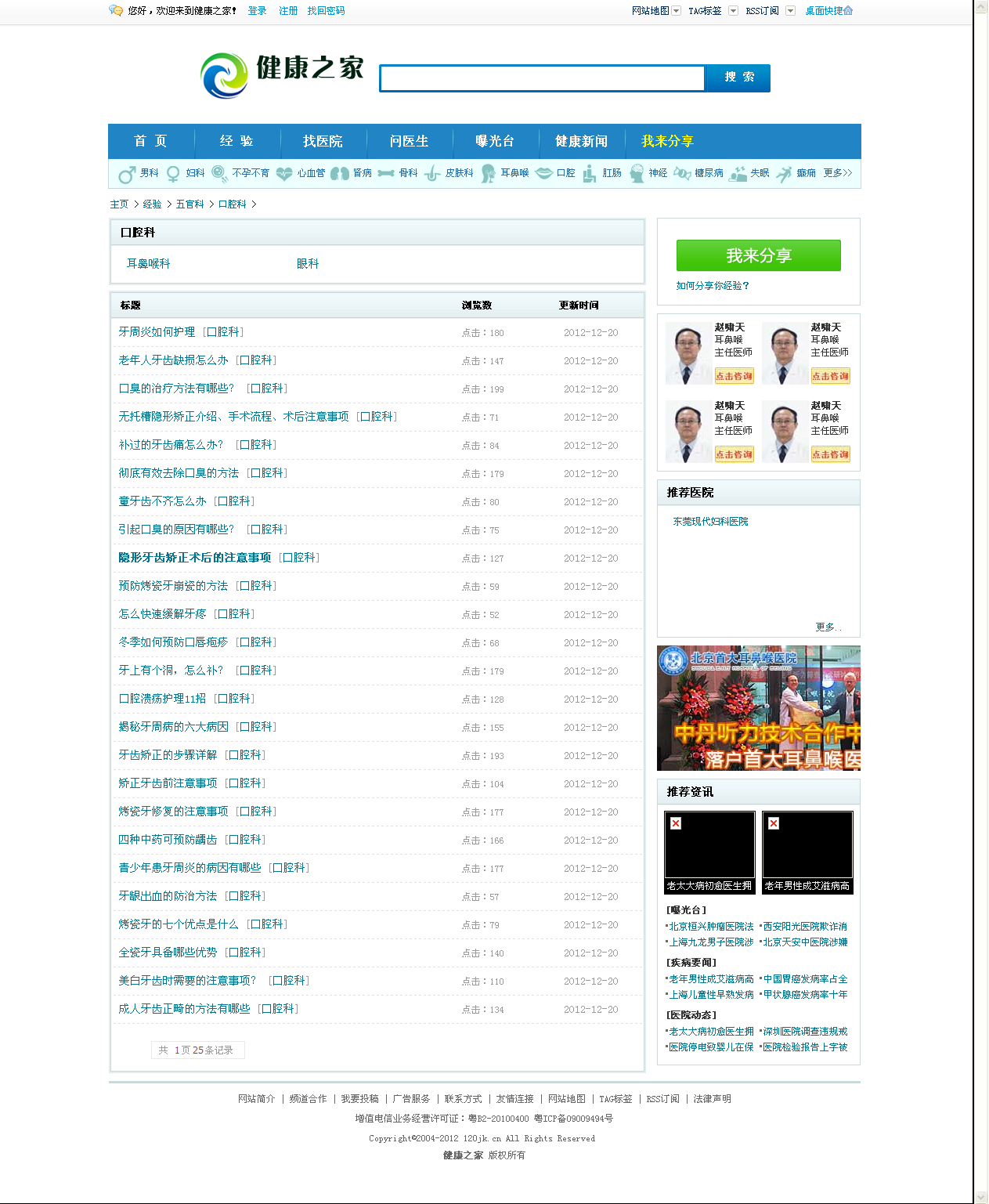989x1204 pixels.
Task: Click the 健康之家 site logo
Action: (x=283, y=75)
